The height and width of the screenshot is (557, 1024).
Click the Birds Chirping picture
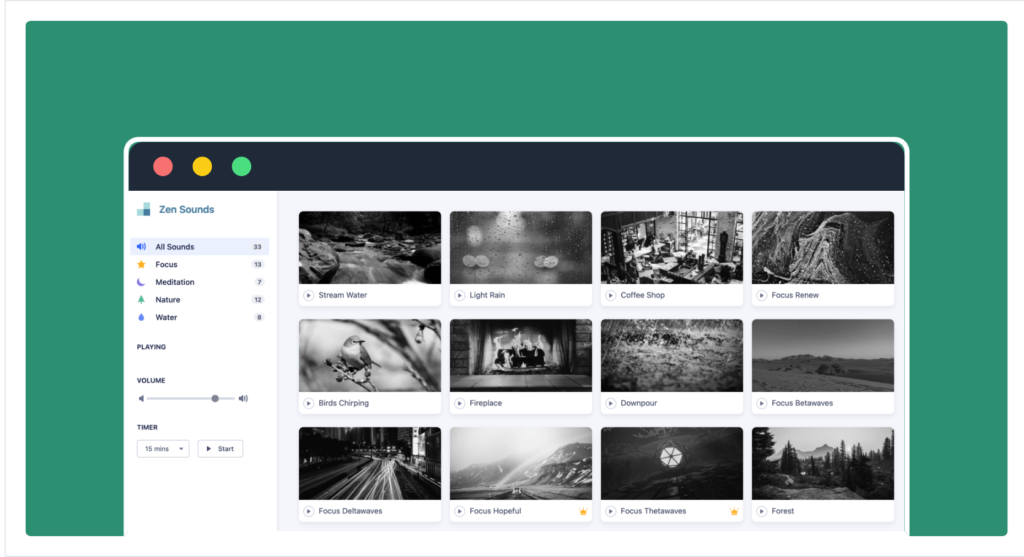tap(370, 355)
